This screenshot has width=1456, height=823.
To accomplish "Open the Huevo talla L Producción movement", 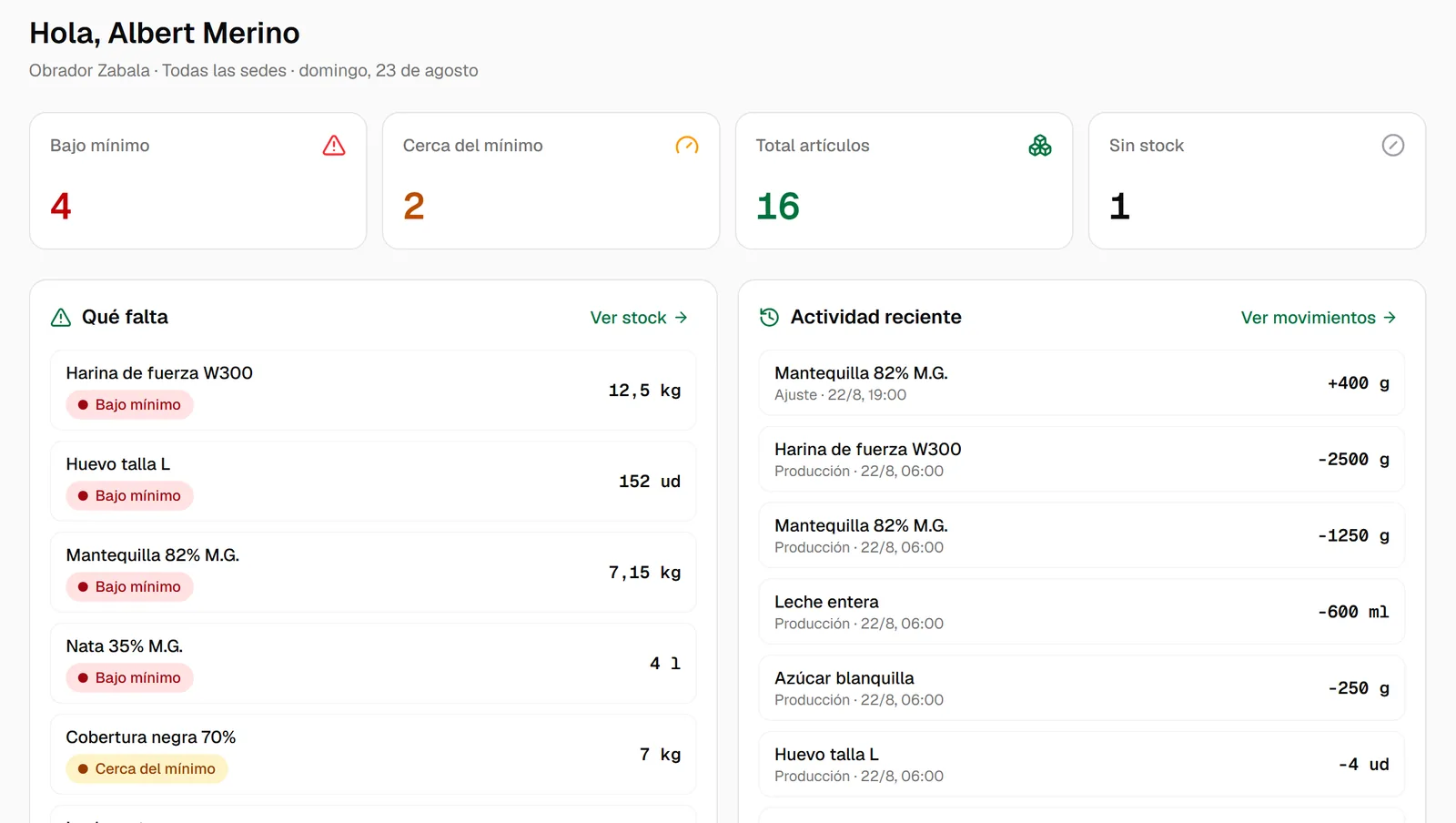I will pyautogui.click(x=1082, y=765).
